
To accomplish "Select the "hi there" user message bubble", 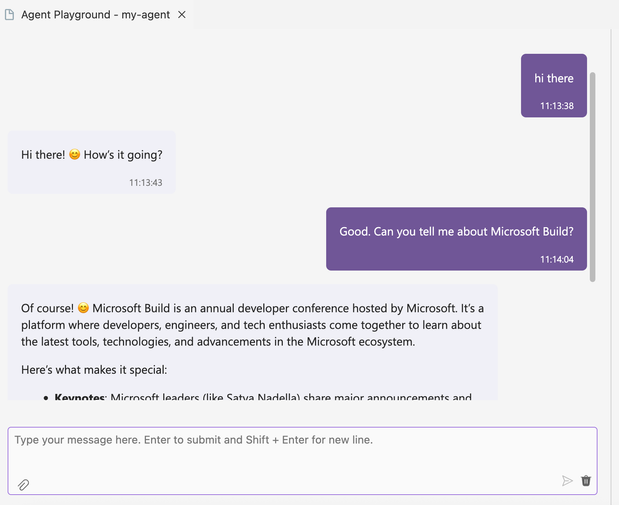I will click(x=553, y=78).
